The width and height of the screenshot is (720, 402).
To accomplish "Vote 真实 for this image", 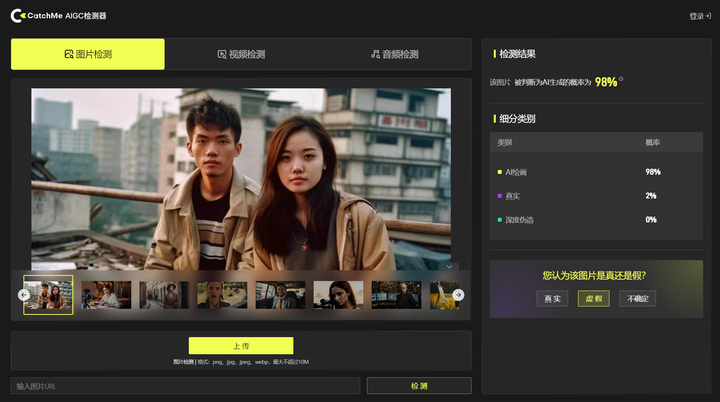I will pyautogui.click(x=552, y=299).
